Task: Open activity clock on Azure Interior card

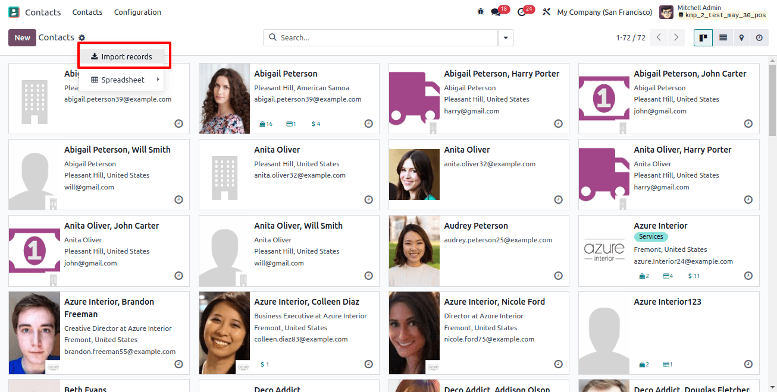Action: pos(748,276)
